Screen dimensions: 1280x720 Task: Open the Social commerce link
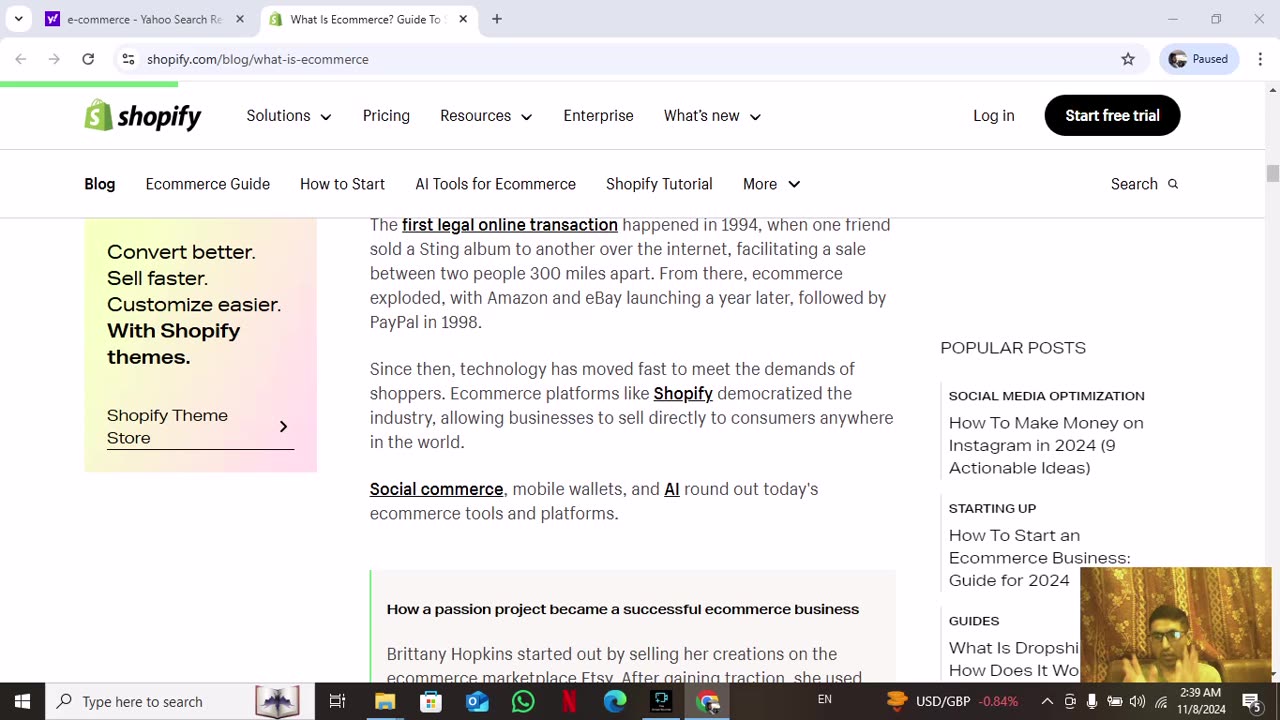coord(436,489)
